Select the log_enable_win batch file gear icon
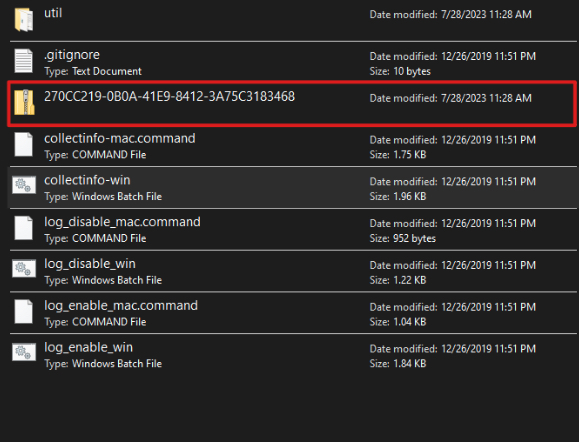This screenshot has height=442, width=579. point(24,352)
